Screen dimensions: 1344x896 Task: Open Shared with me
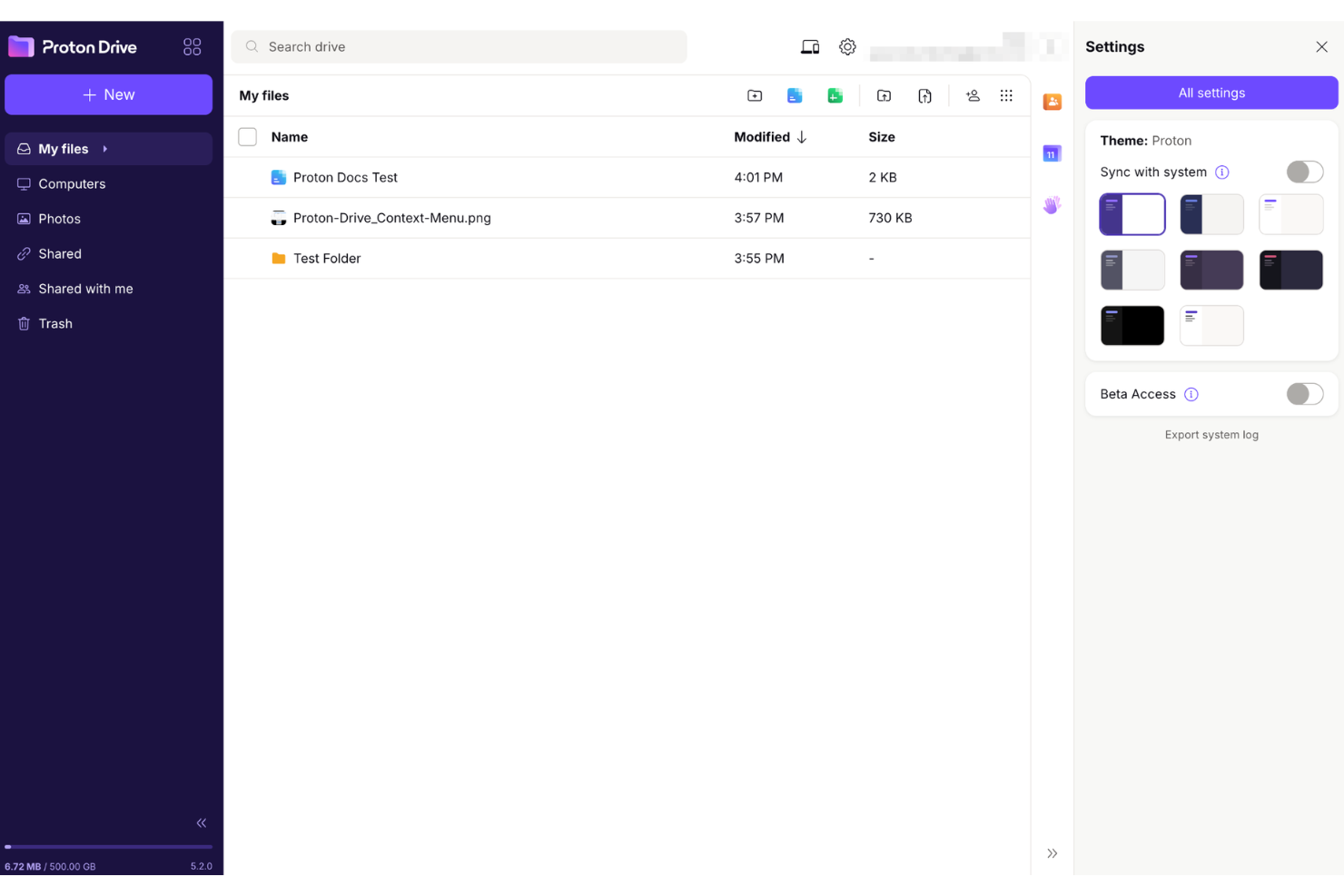pos(108,289)
